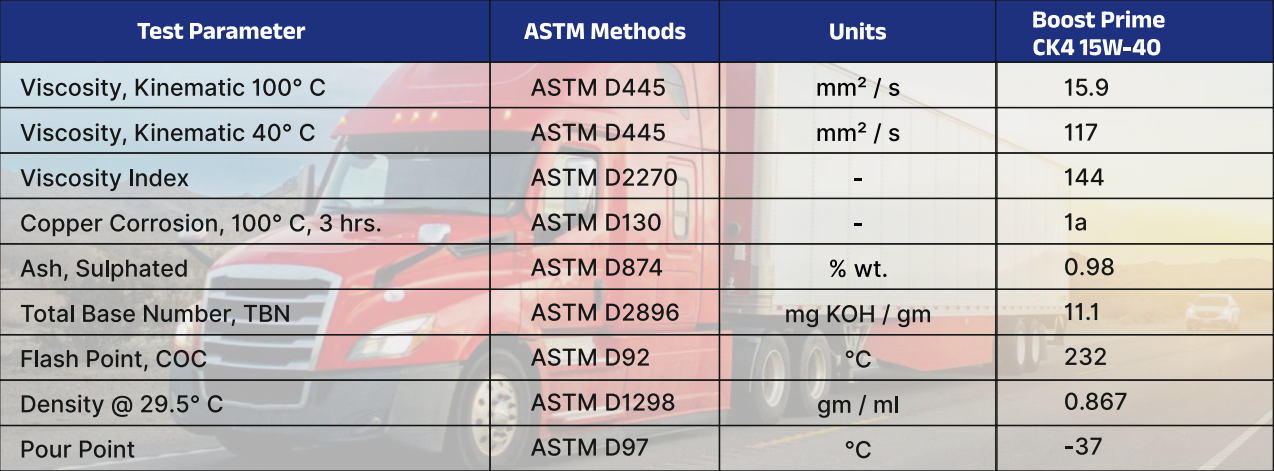1274x471 pixels.
Task: Click the Viscosity Index parameter cell
Action: click(x=104, y=178)
